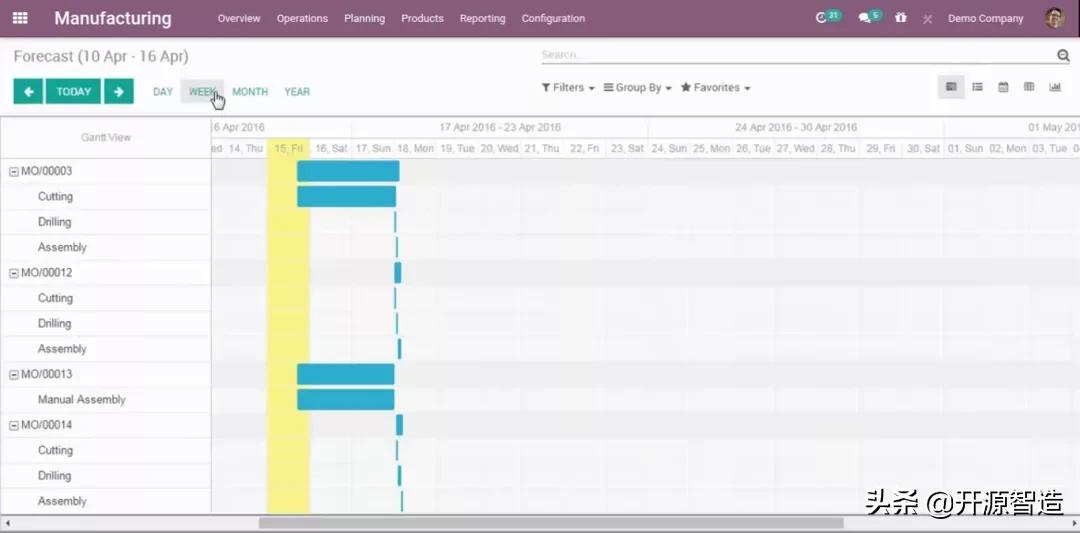Click the scrollbar left arrow
Screen dimensions: 1080x533
point(6,523)
